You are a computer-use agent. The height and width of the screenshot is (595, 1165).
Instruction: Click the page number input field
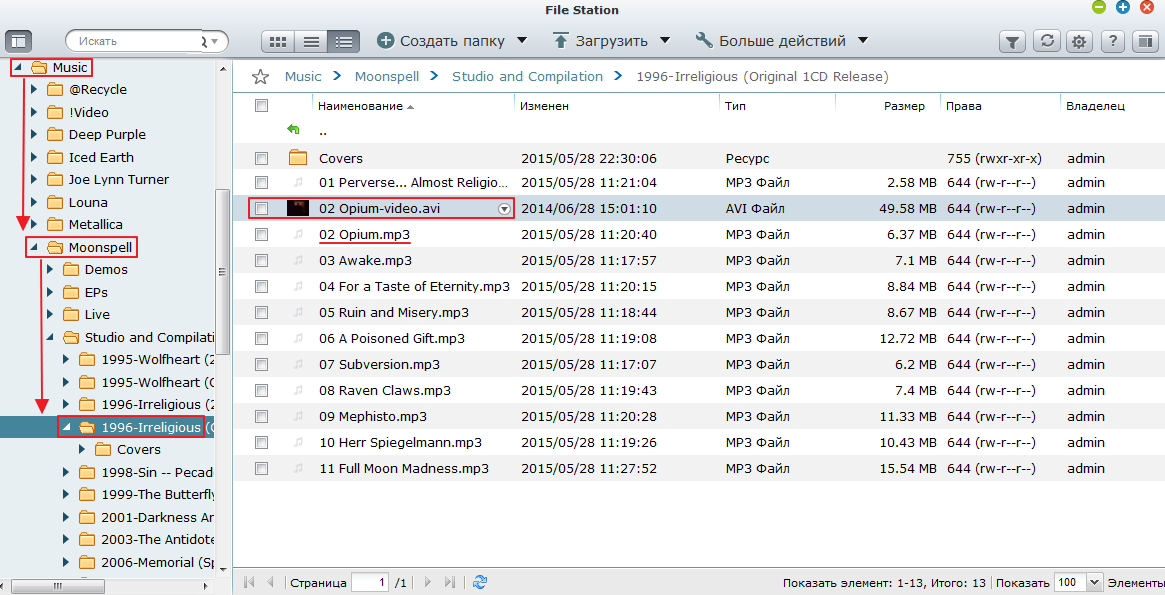pyautogui.click(x=370, y=582)
